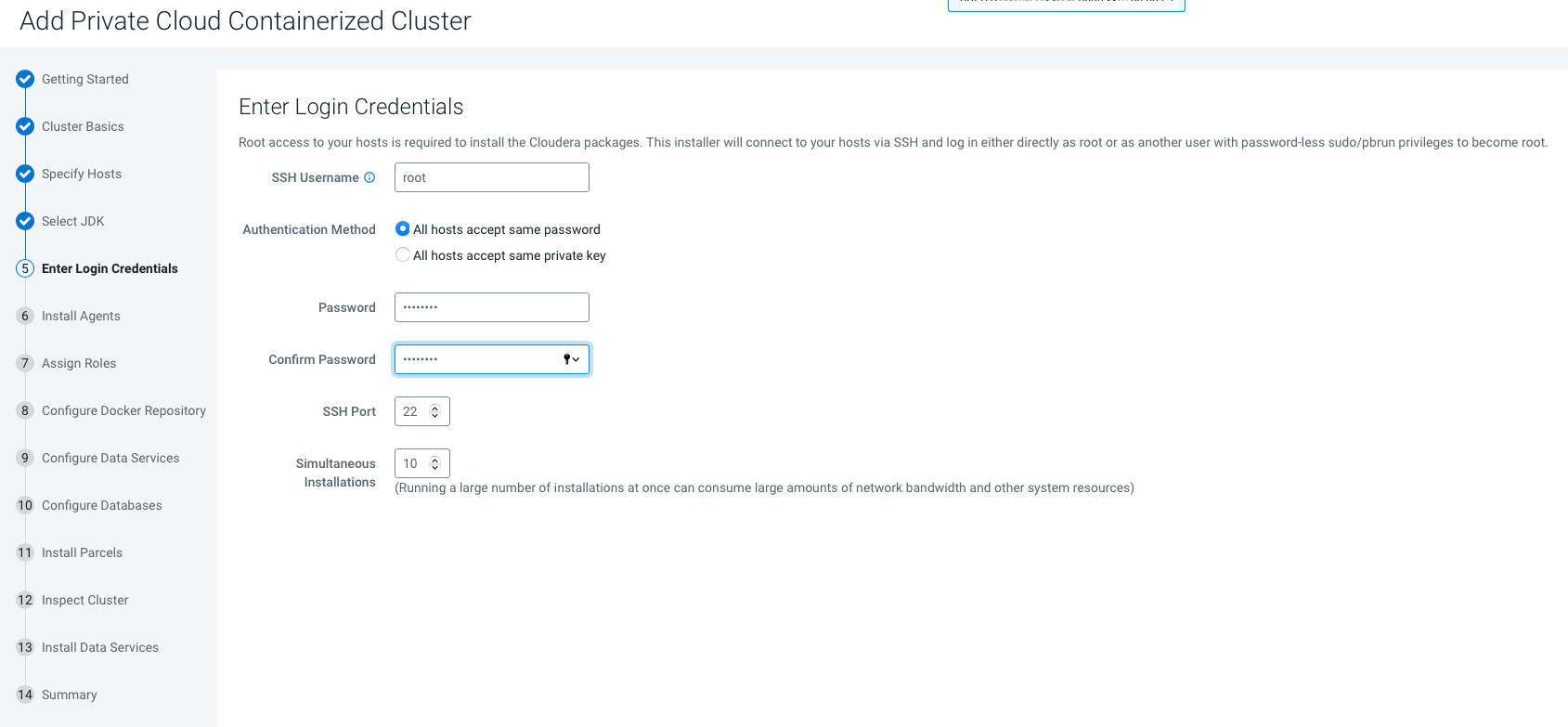Open the Install Parcels step
The width and height of the screenshot is (1568, 727).
(82, 552)
